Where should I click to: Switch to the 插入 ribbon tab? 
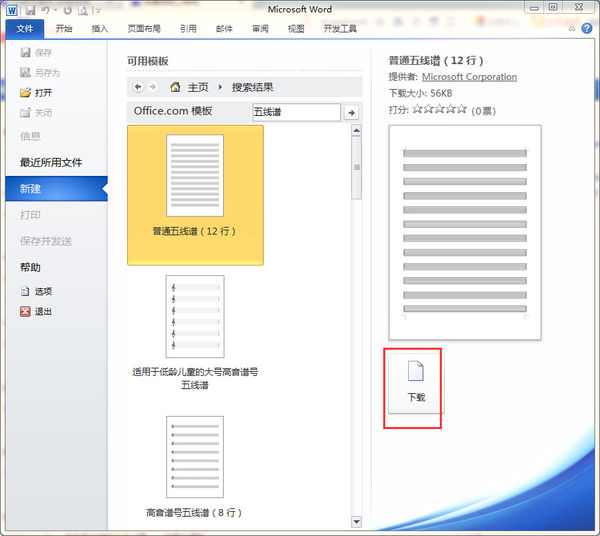100,29
